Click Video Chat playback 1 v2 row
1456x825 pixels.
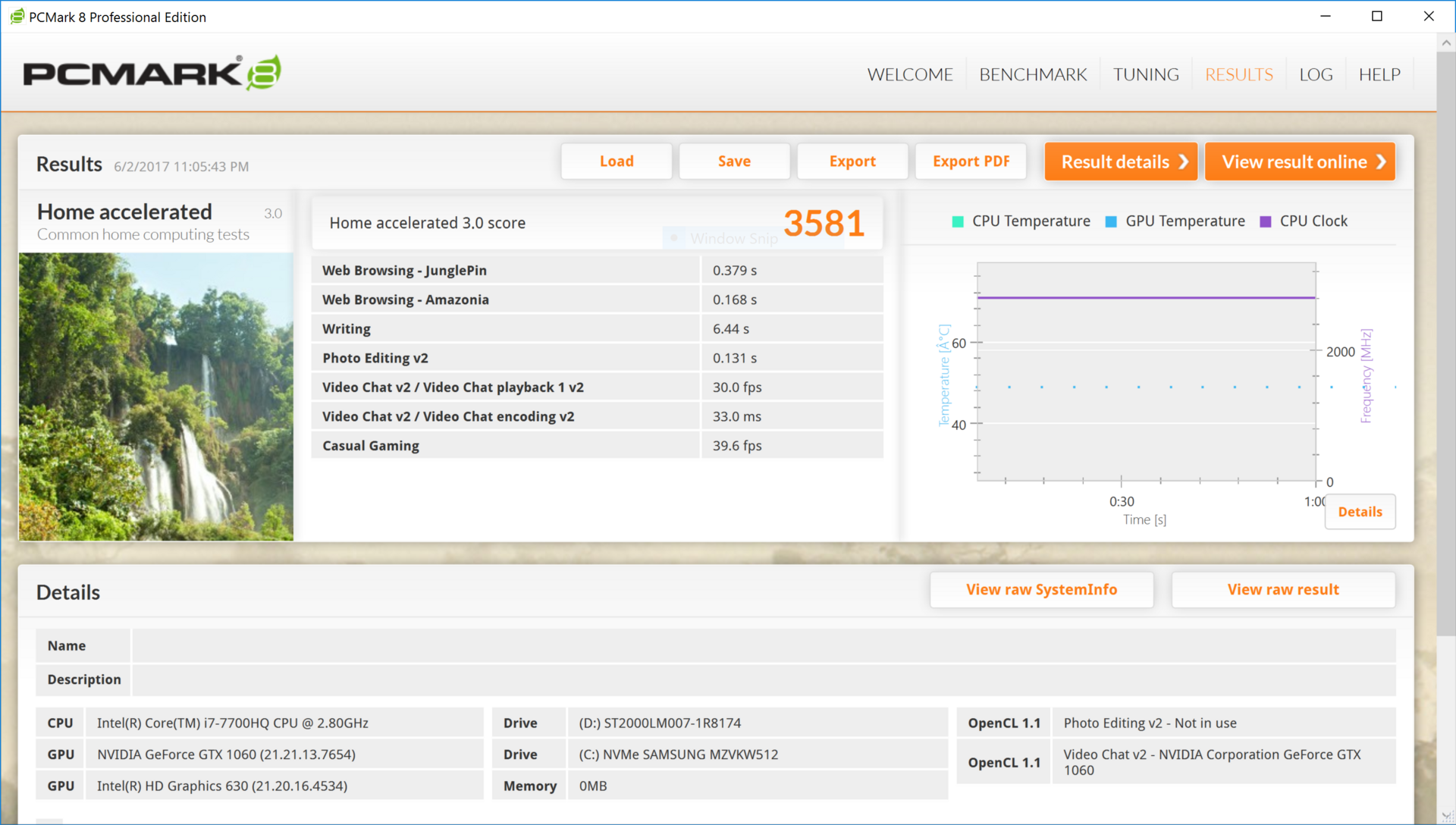point(597,387)
